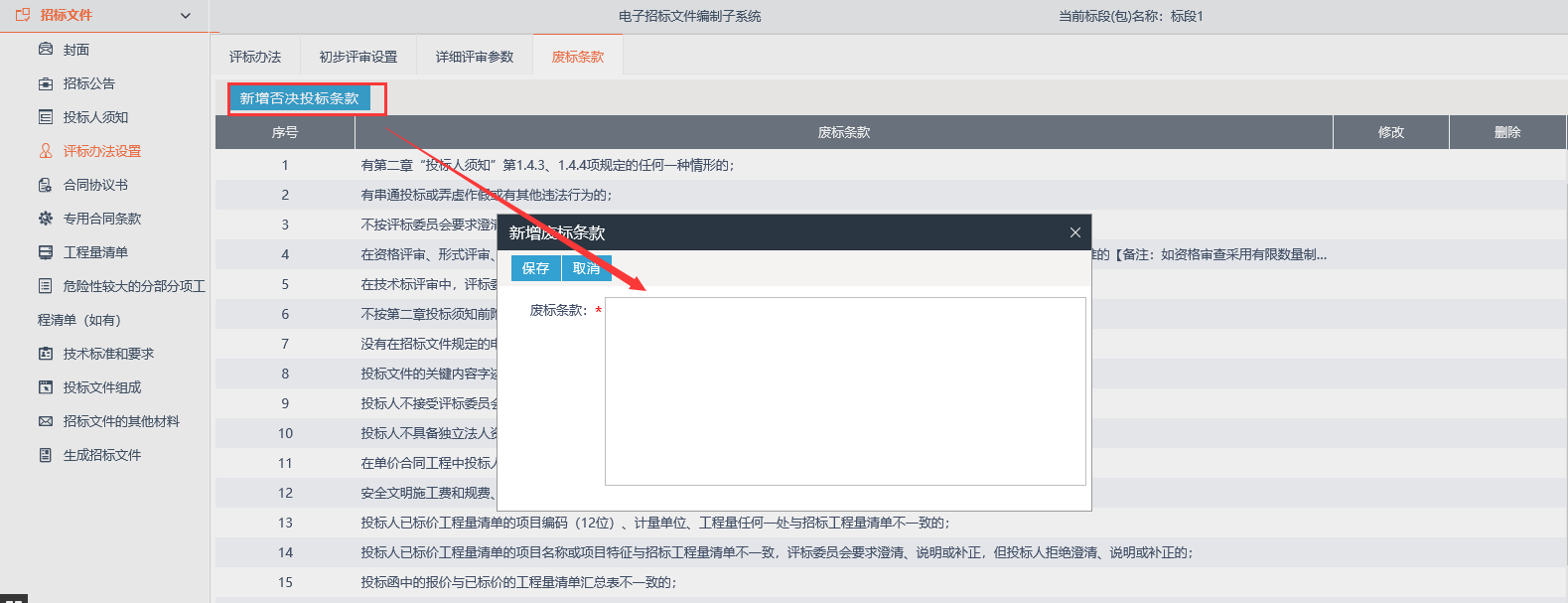Close the 新增废标条款 dialog
The height and width of the screenshot is (603, 1568).
click(x=1074, y=232)
